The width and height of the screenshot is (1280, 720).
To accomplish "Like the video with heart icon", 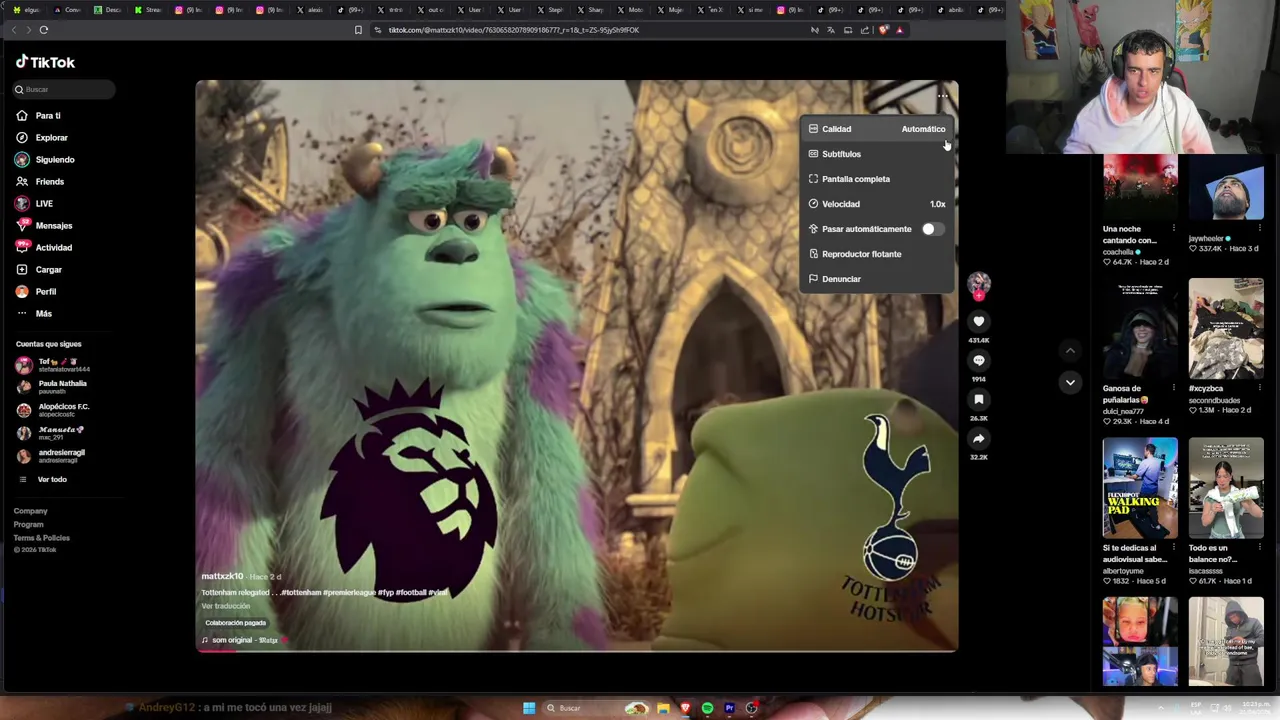I will coord(979,321).
